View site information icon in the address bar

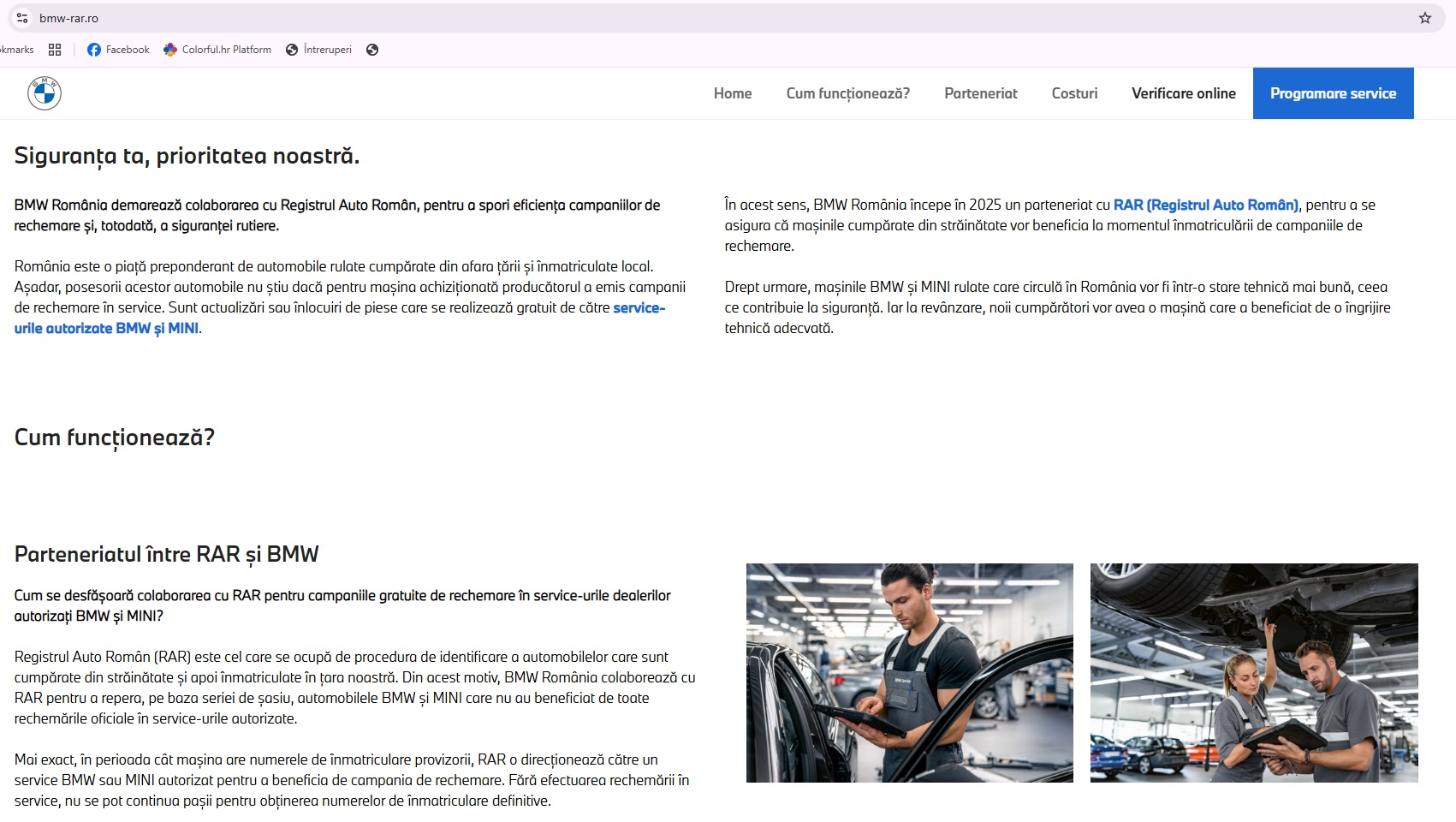point(22,18)
